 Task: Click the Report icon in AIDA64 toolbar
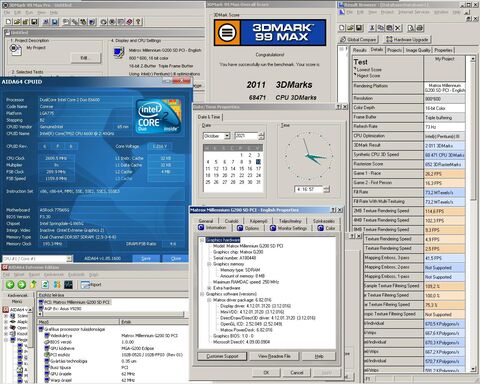(91, 284)
